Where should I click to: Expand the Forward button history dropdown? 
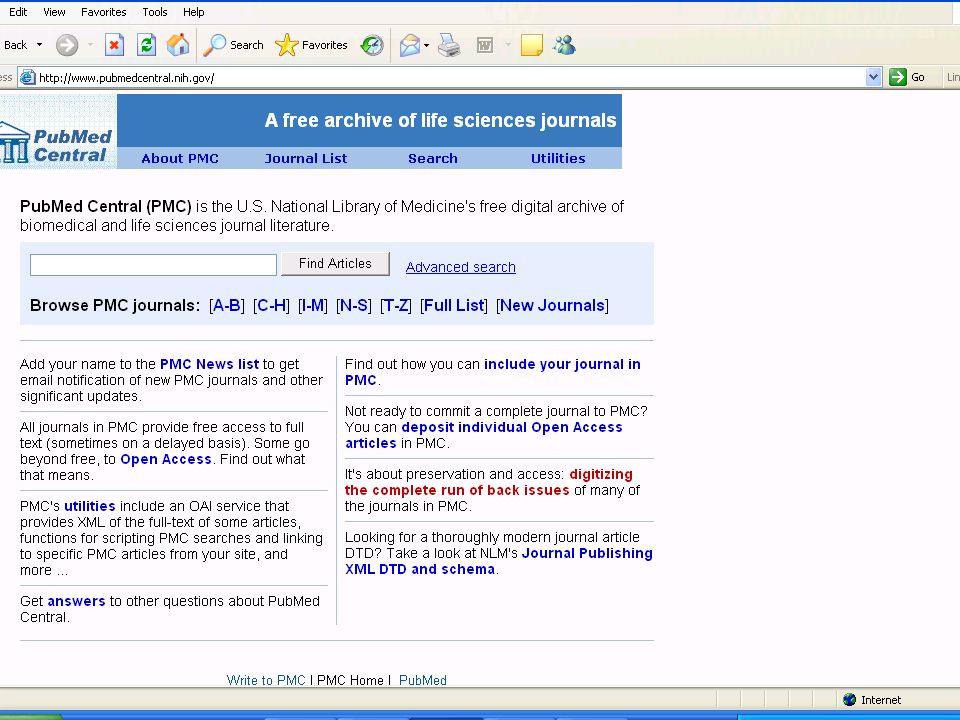tap(90, 45)
